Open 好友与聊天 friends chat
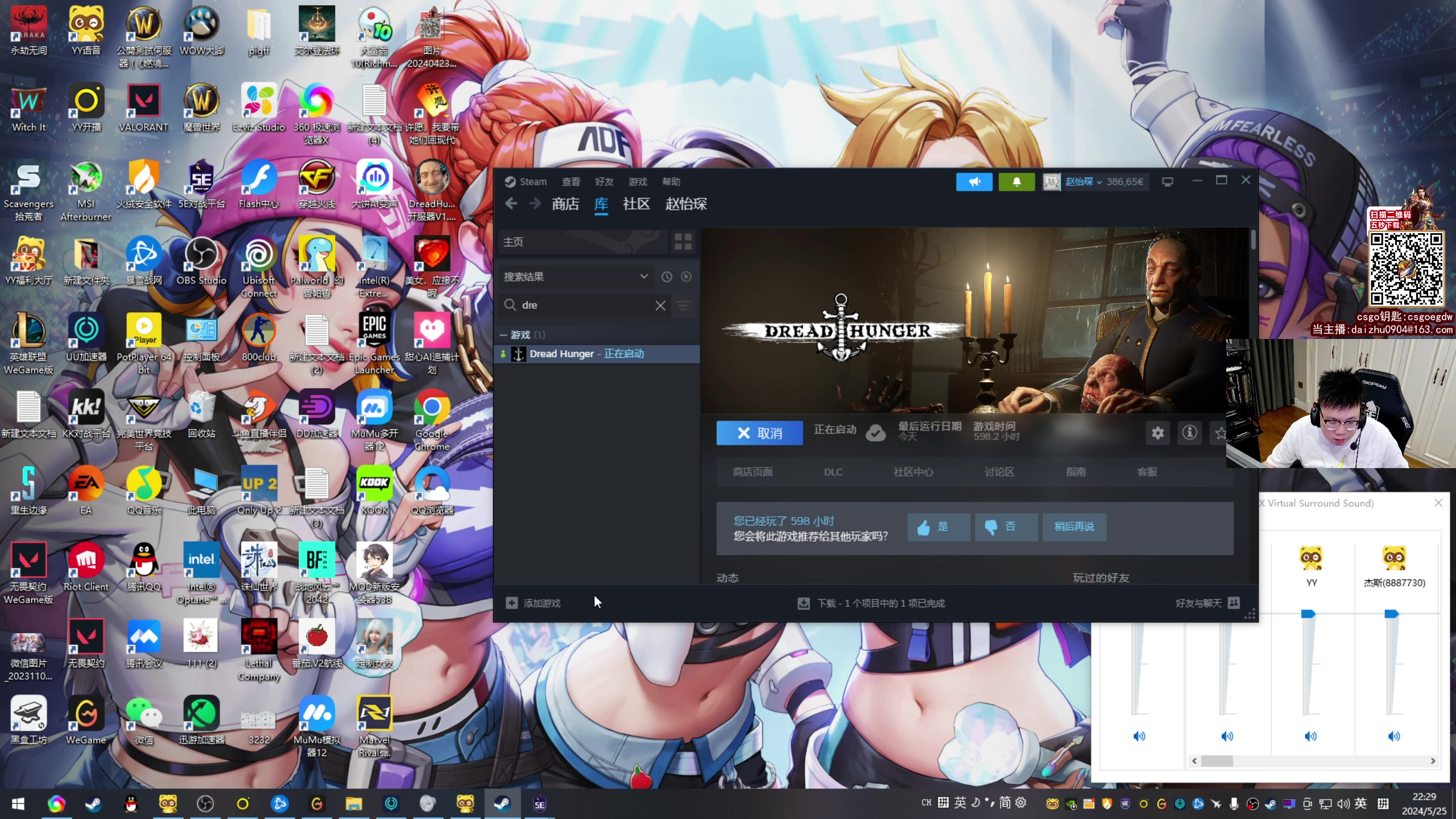The height and width of the screenshot is (819, 1456). point(1207,603)
